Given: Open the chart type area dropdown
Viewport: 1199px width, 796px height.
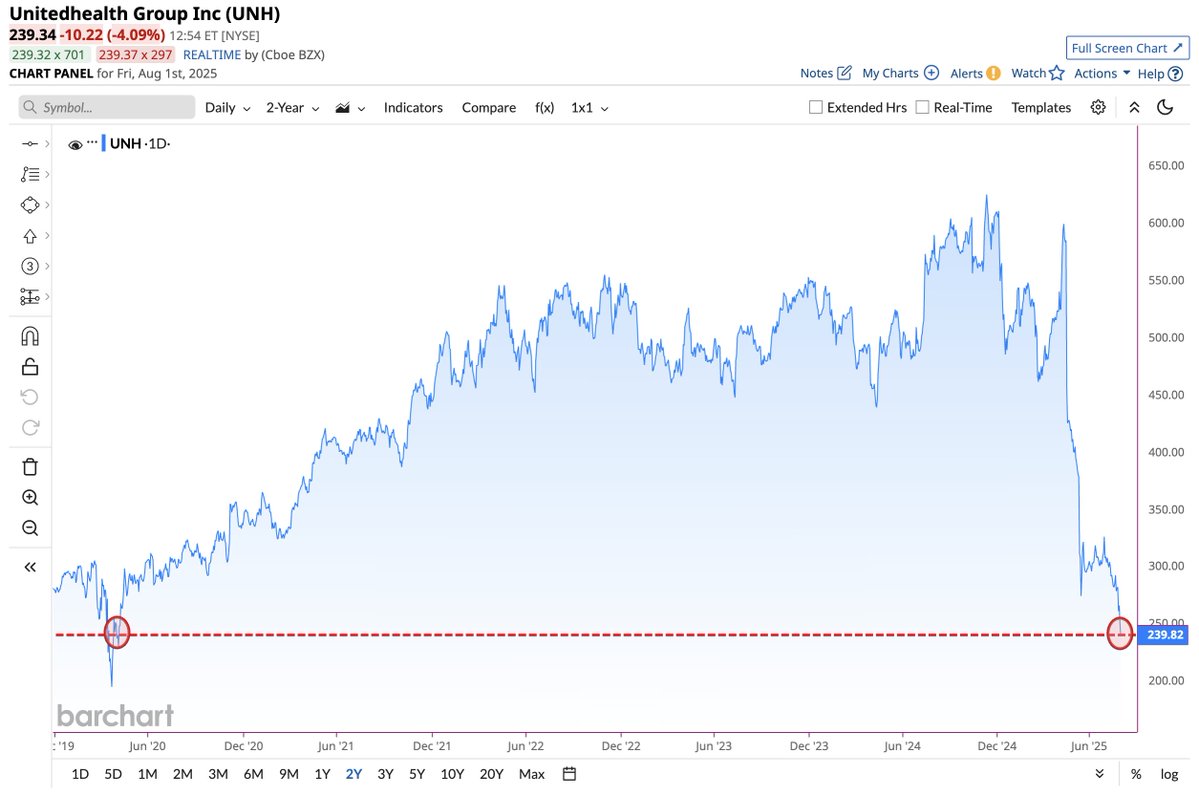Looking at the screenshot, I should click(x=350, y=108).
